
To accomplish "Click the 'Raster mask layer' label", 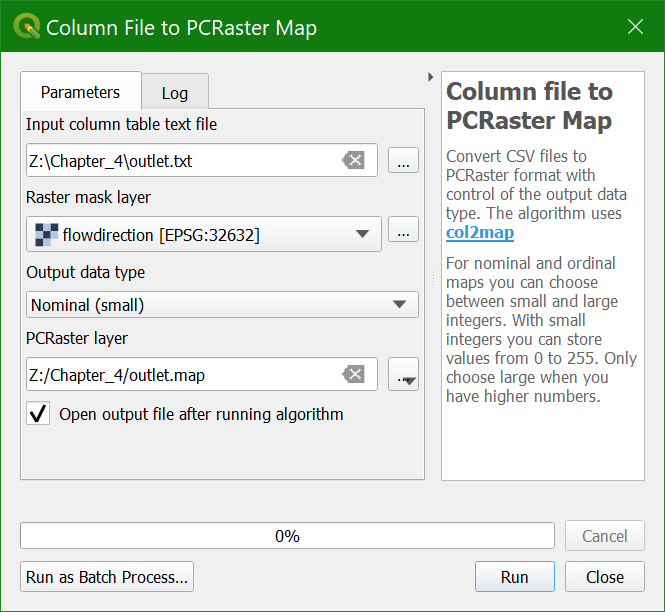I will click(x=88, y=197).
